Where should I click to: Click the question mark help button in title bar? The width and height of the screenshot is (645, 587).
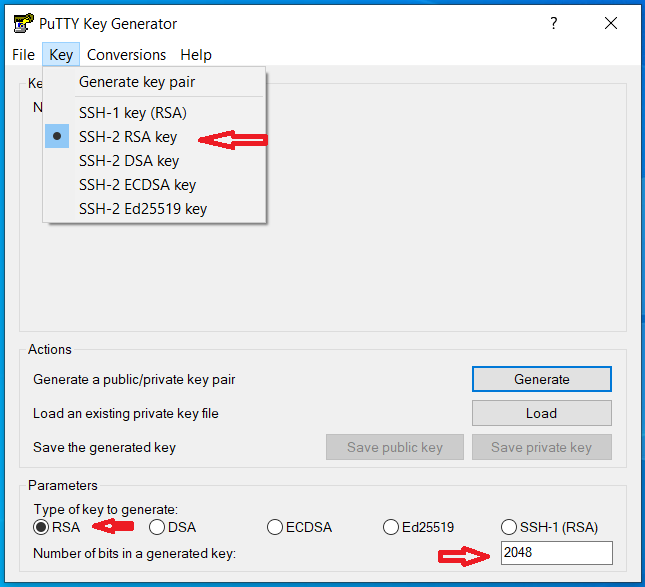click(x=554, y=24)
